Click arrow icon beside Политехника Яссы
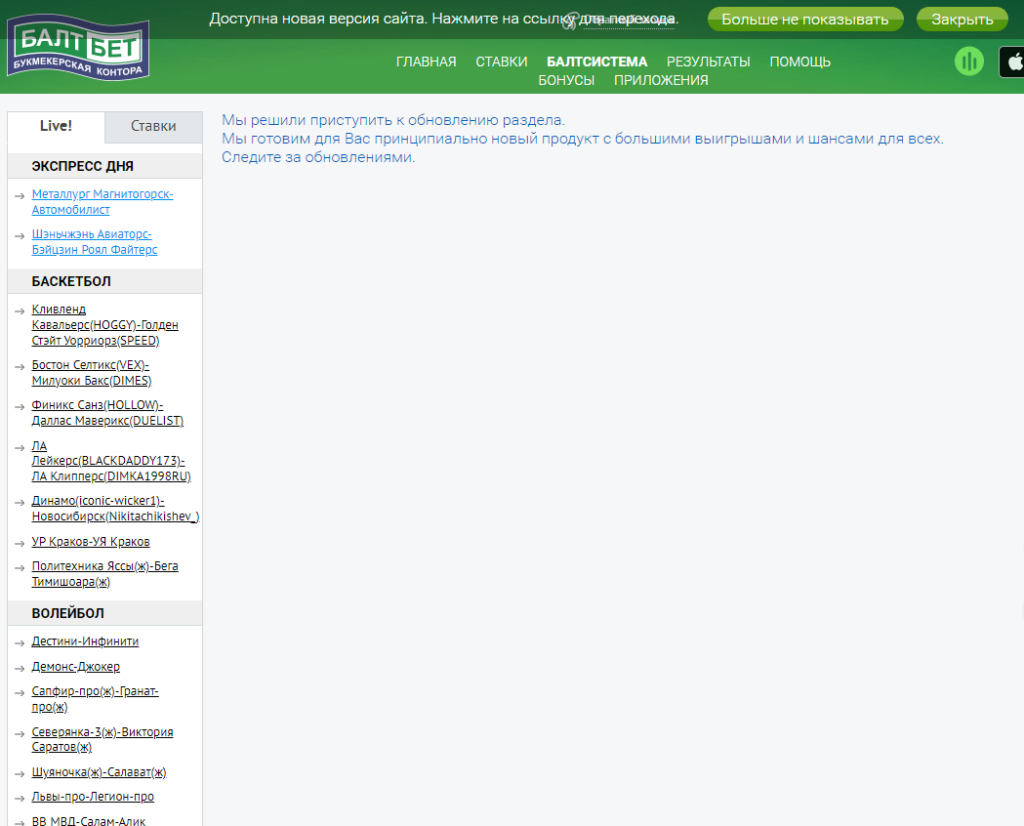1024x826 pixels. pyautogui.click(x=20, y=567)
